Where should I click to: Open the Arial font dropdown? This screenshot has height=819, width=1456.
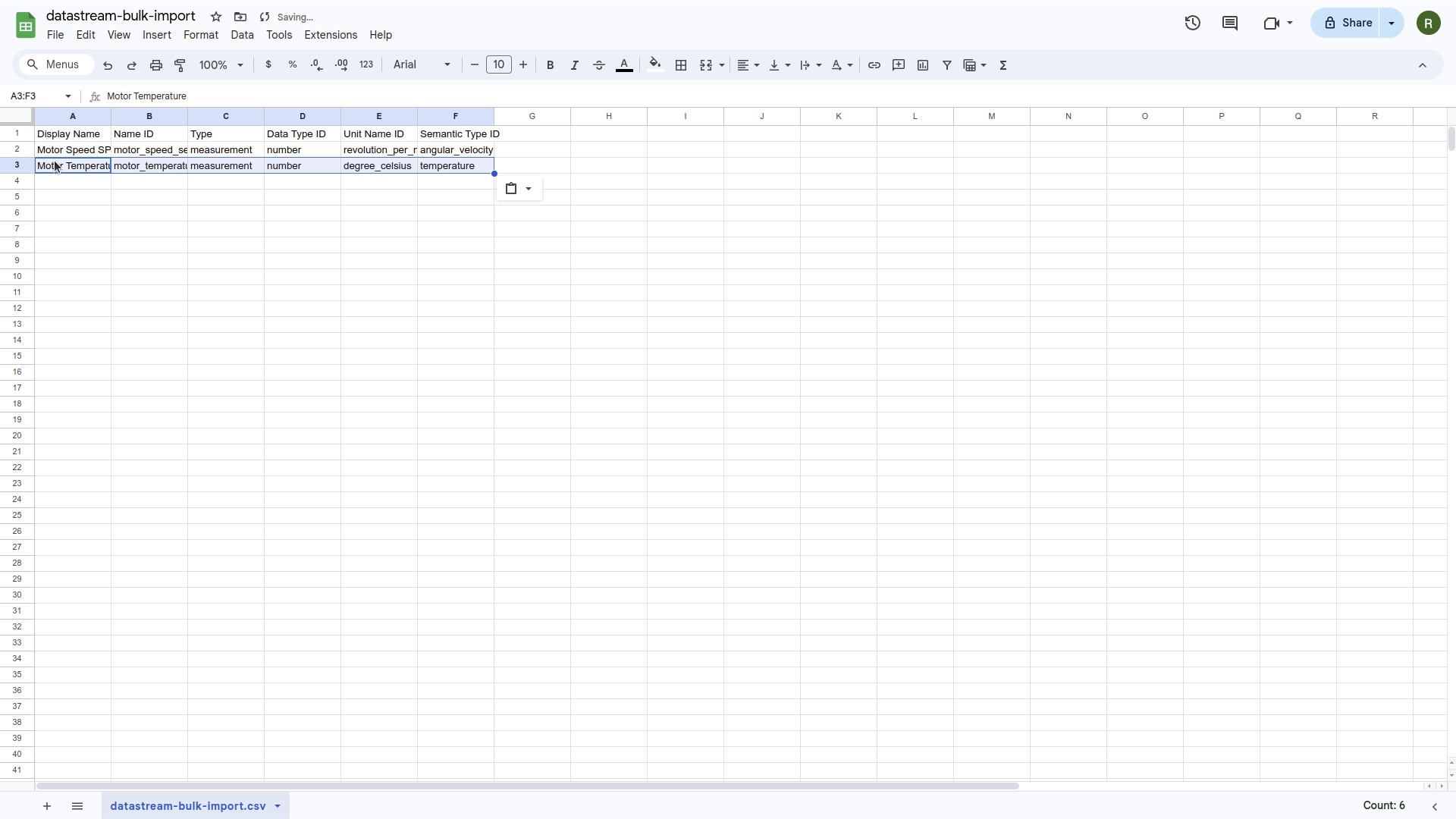(422, 65)
